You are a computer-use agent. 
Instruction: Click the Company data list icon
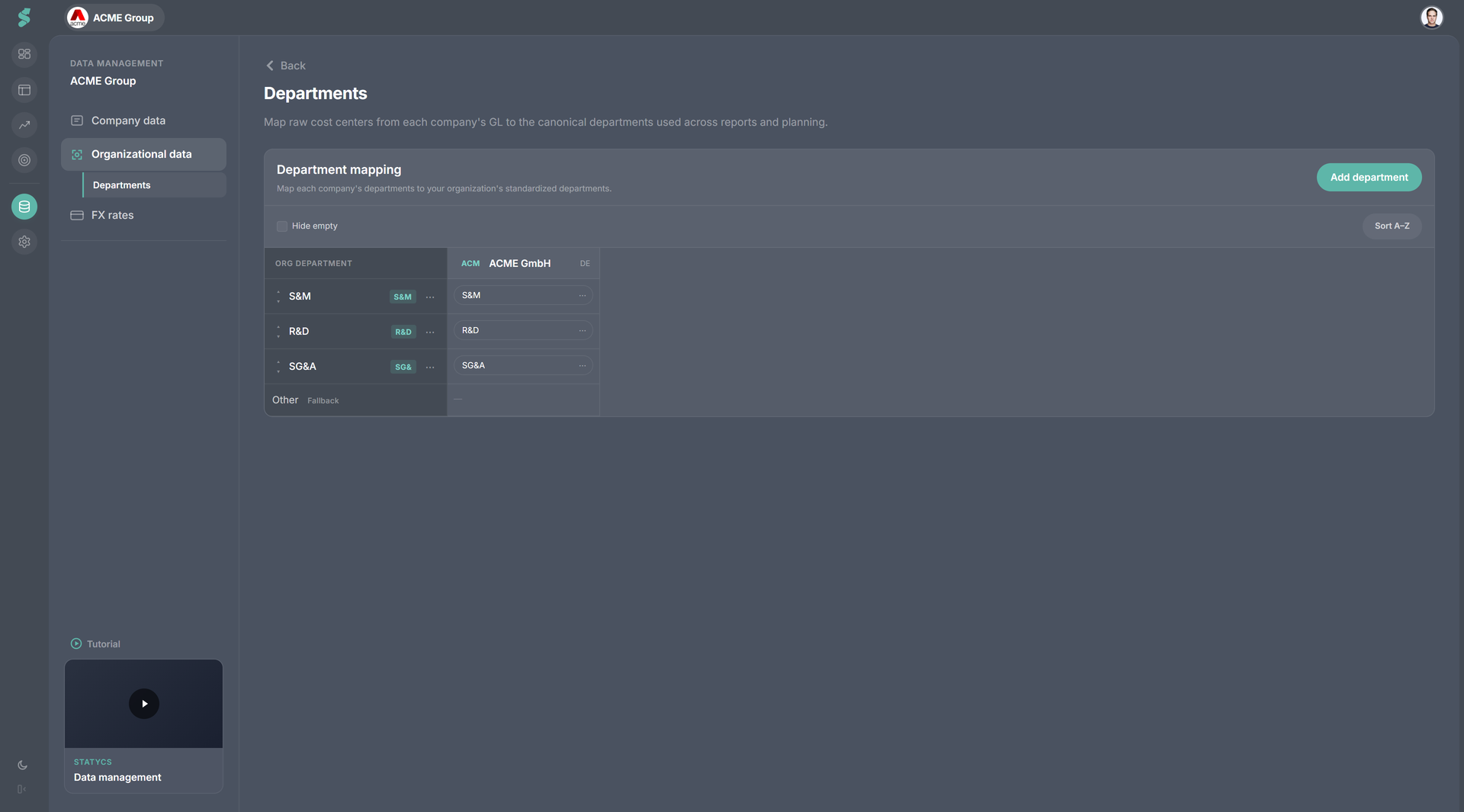(x=77, y=120)
